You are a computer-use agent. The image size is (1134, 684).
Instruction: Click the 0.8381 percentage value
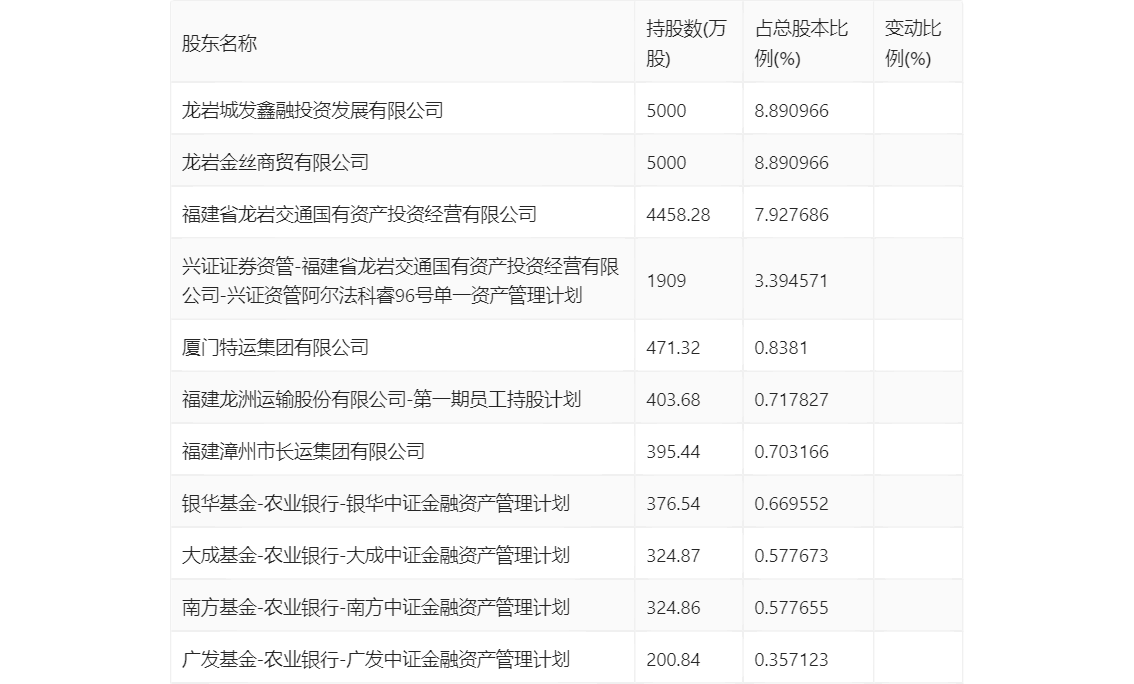781,348
